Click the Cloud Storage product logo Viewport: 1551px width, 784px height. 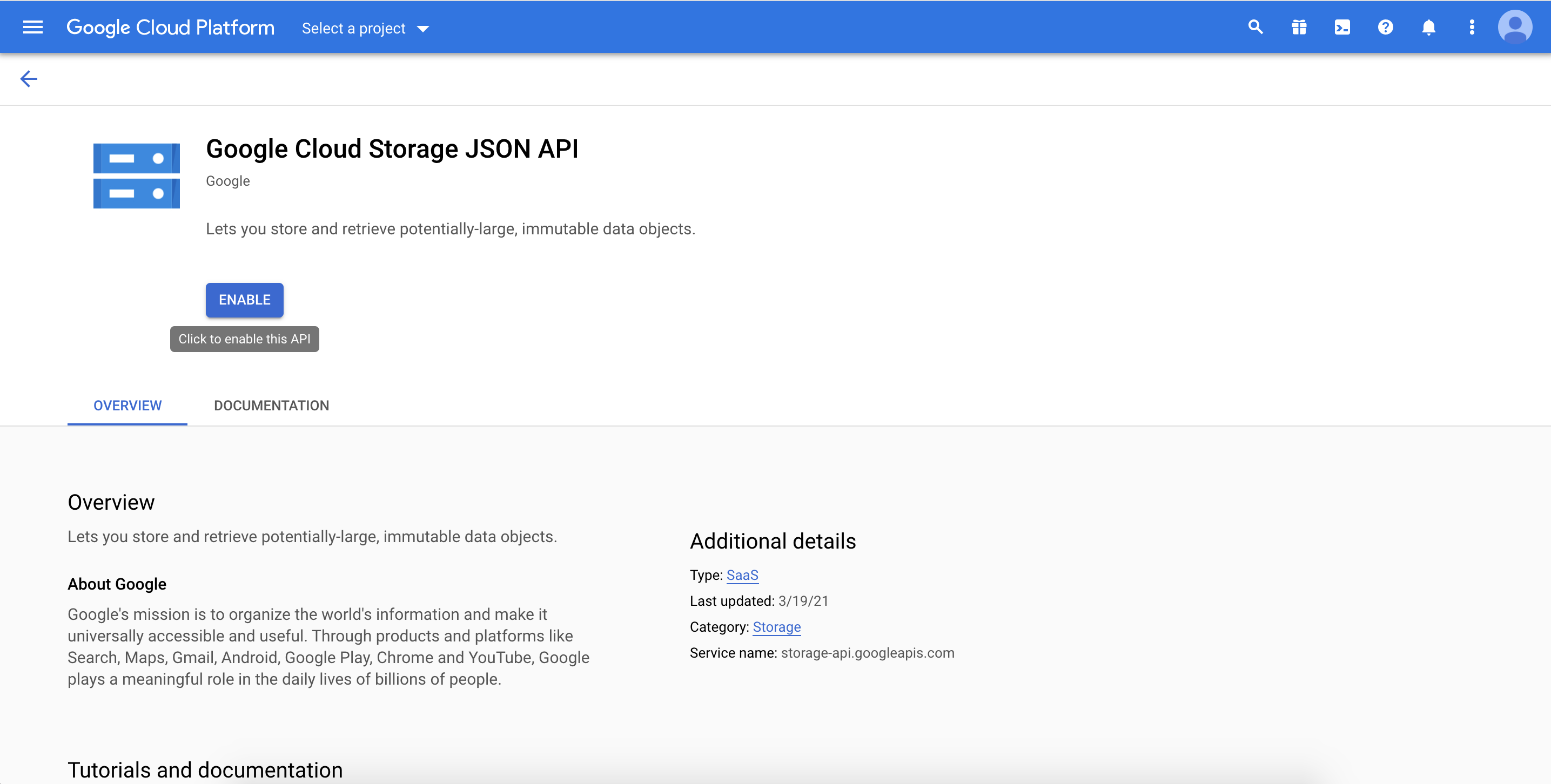click(137, 175)
